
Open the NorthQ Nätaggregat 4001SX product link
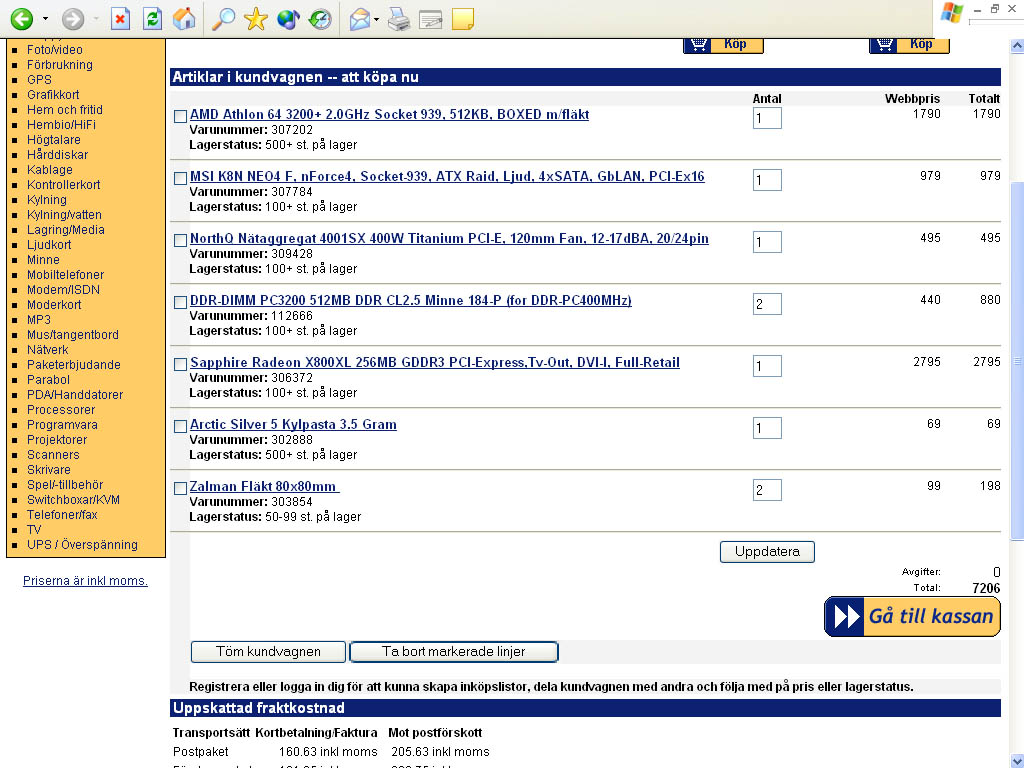449,238
